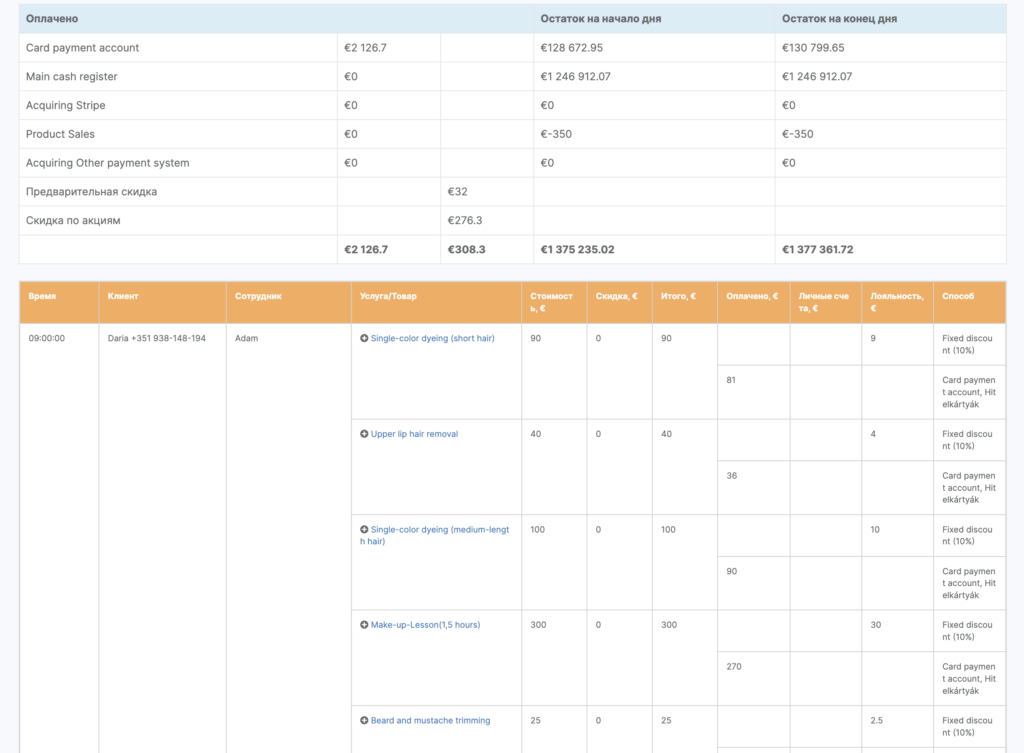This screenshot has width=1024, height=753.
Task: Click the paid amount 270
Action: point(734,667)
